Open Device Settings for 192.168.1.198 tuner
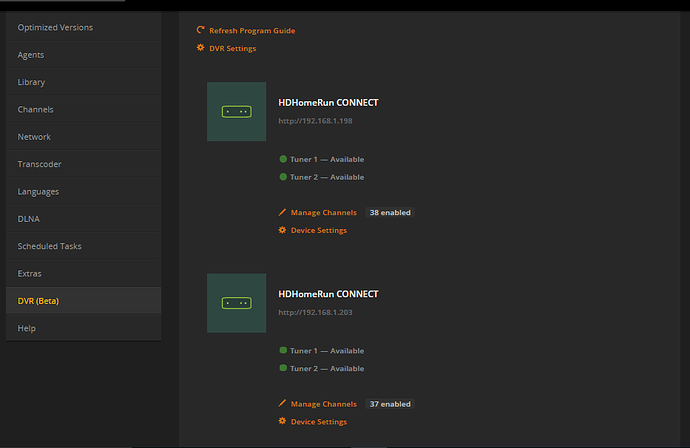This screenshot has height=448, width=690. [x=319, y=230]
